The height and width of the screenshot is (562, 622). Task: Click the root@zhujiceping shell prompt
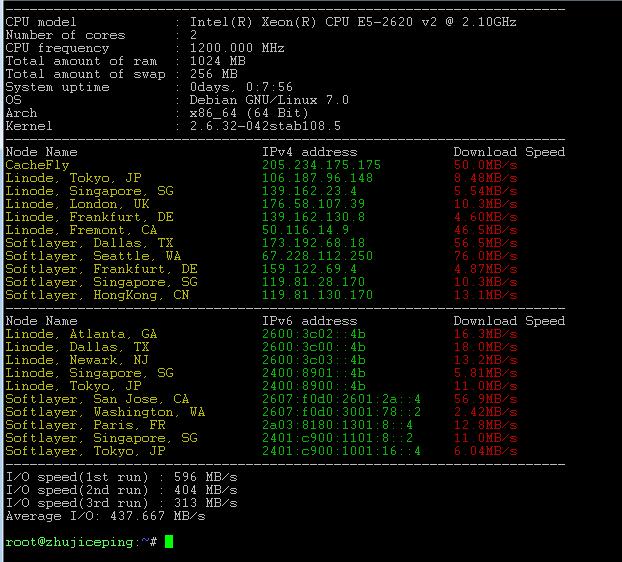click(x=81, y=542)
